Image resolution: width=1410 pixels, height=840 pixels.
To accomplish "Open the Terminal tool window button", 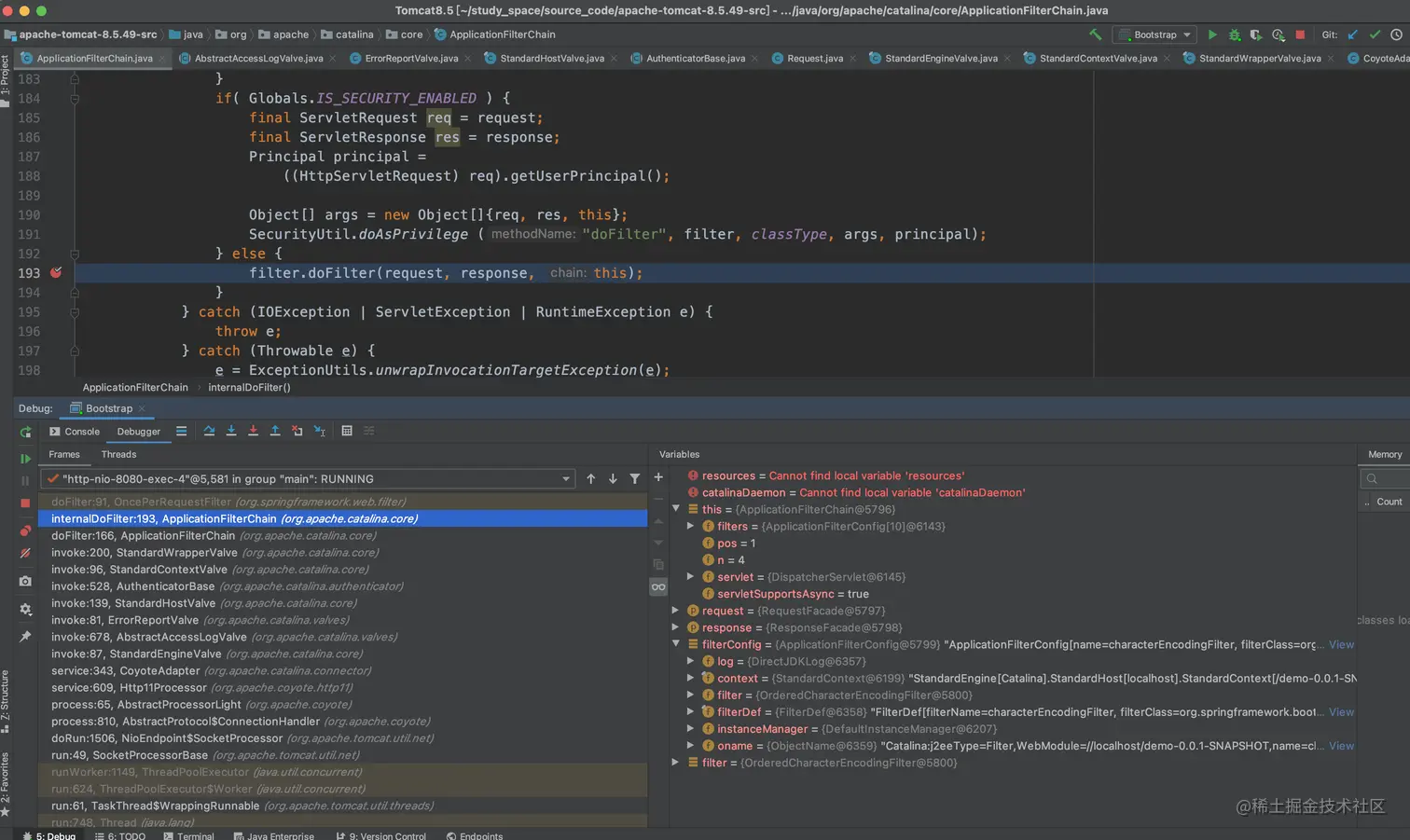I will pyautogui.click(x=189, y=835).
